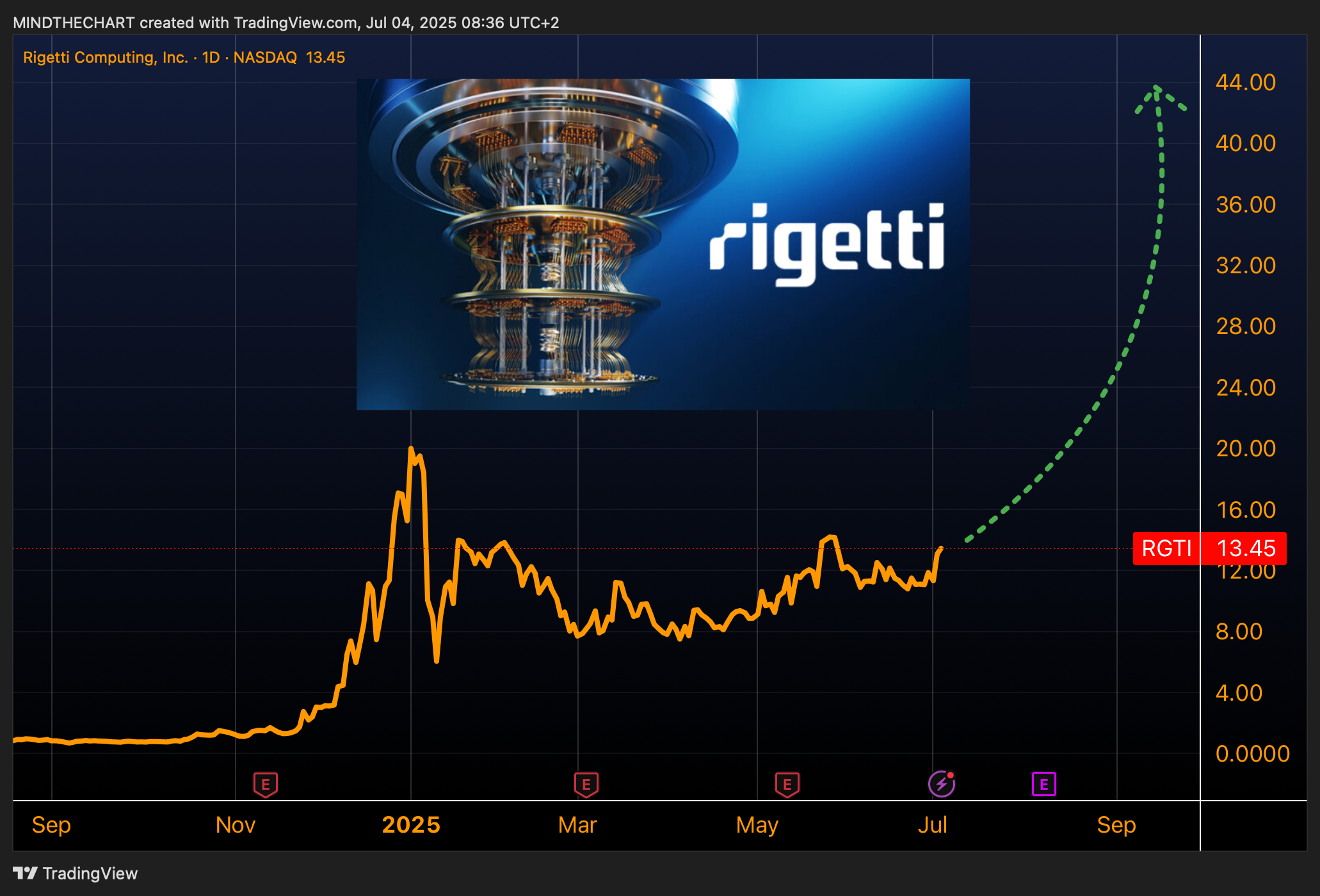Image resolution: width=1320 pixels, height=896 pixels.
Task: Click the March earnings E marker
Action: point(586,785)
